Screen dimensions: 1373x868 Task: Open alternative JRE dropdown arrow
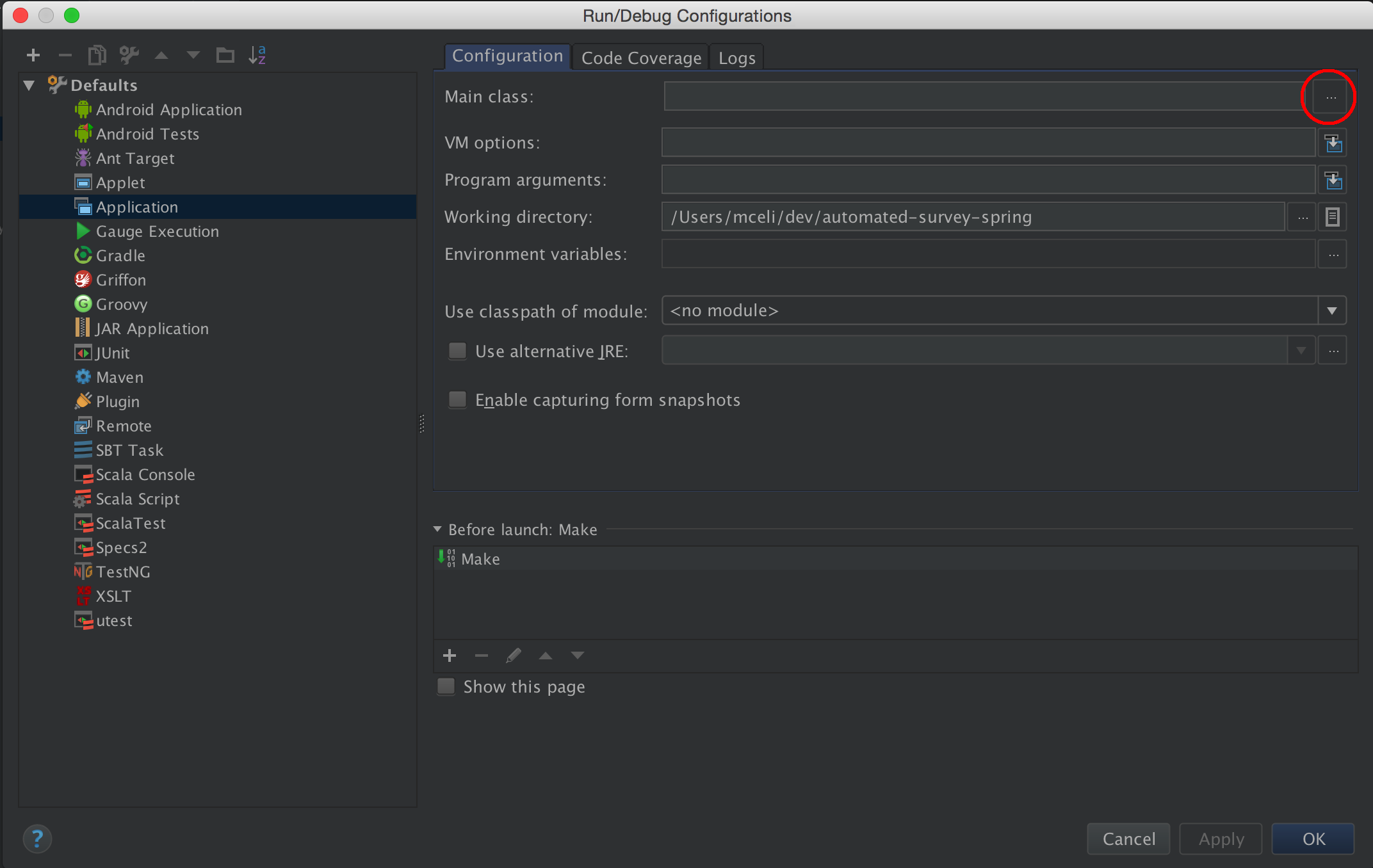click(x=1301, y=350)
